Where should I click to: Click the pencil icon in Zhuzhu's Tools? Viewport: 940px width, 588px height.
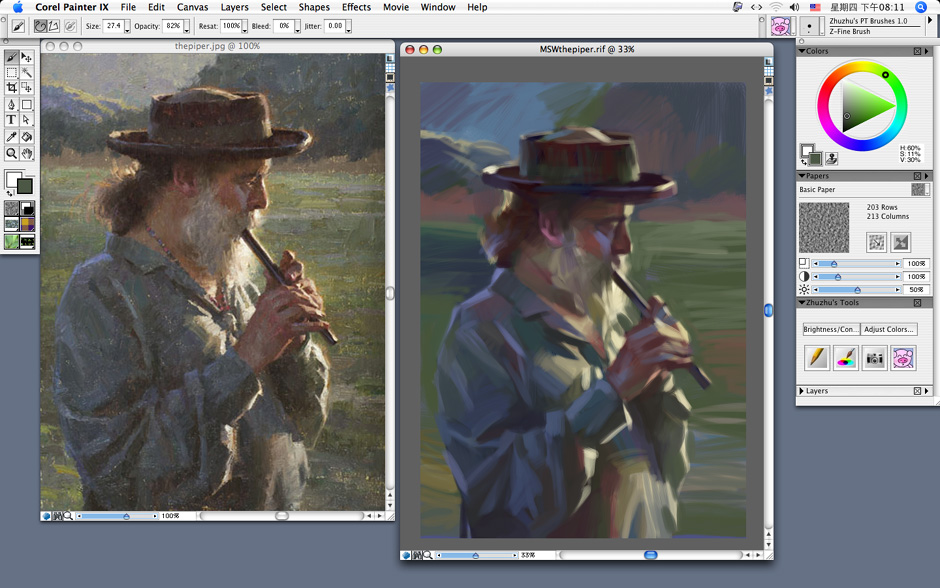817,358
